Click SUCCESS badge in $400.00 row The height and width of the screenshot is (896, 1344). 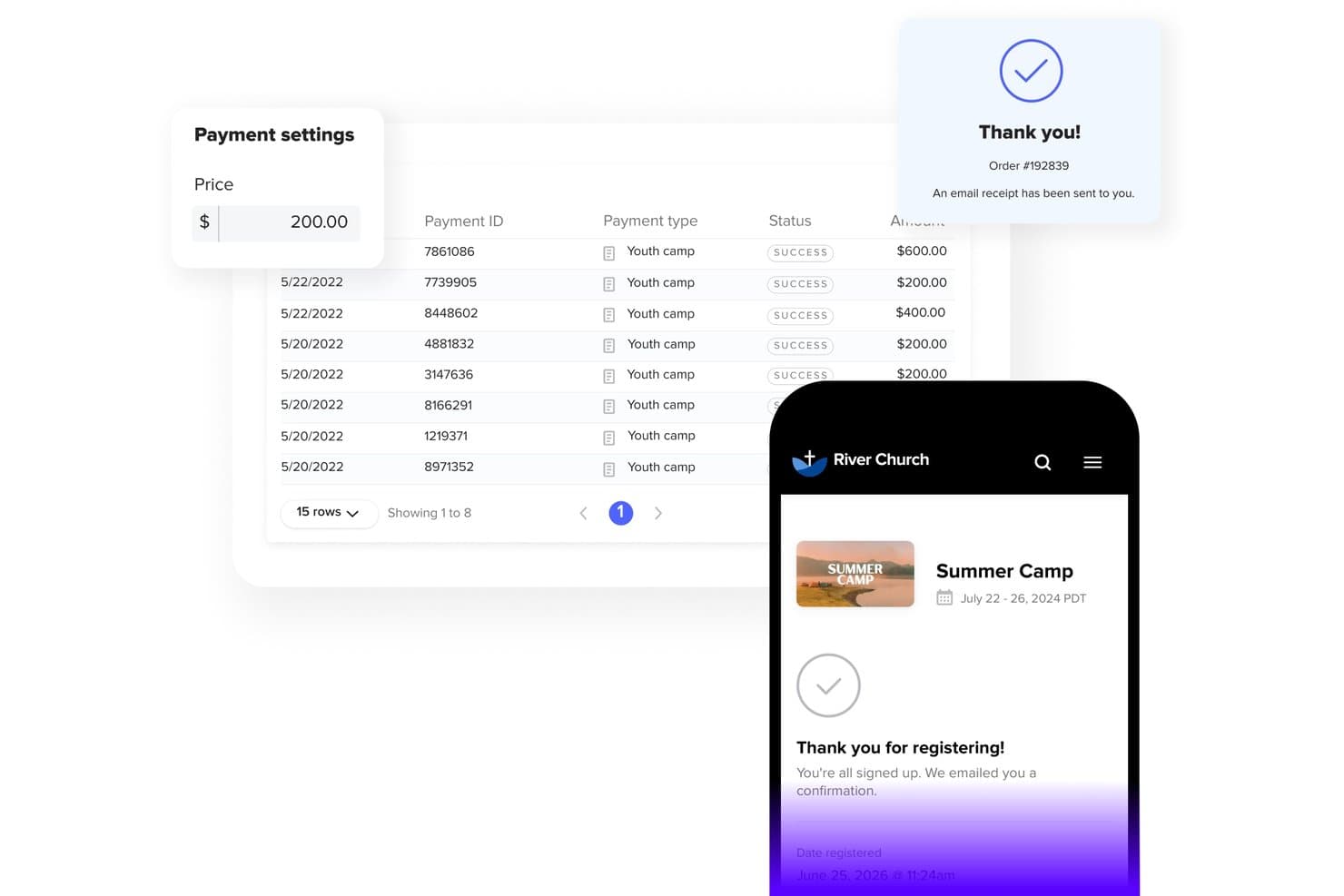coord(800,315)
